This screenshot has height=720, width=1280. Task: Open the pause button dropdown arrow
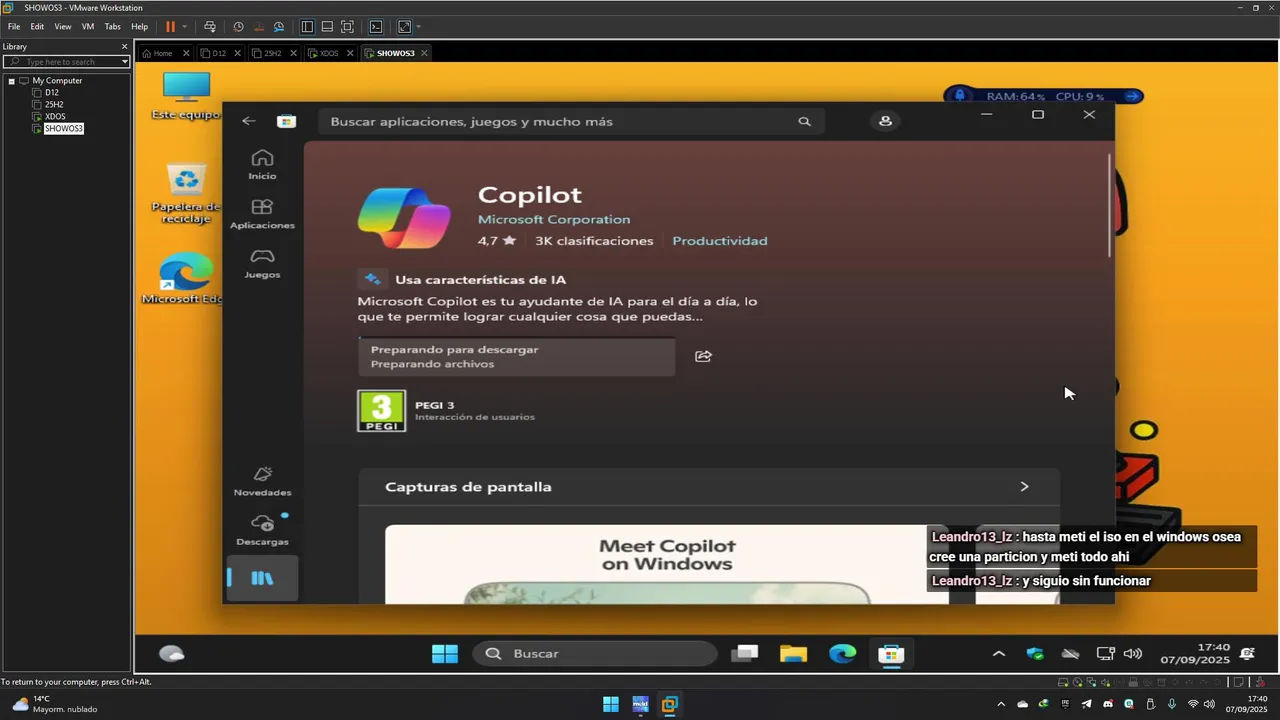point(184,27)
